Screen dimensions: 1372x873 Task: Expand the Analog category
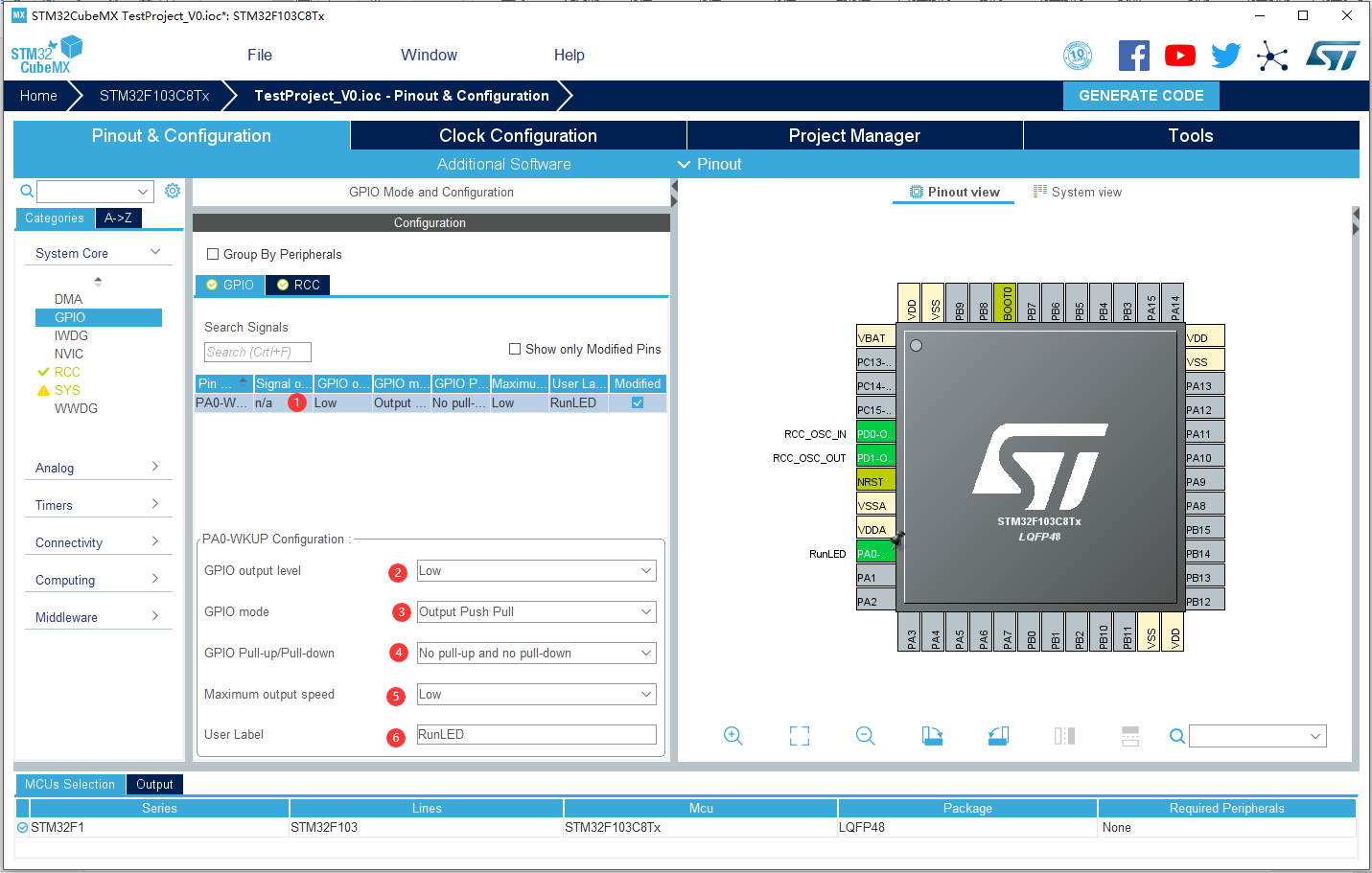[x=98, y=468]
